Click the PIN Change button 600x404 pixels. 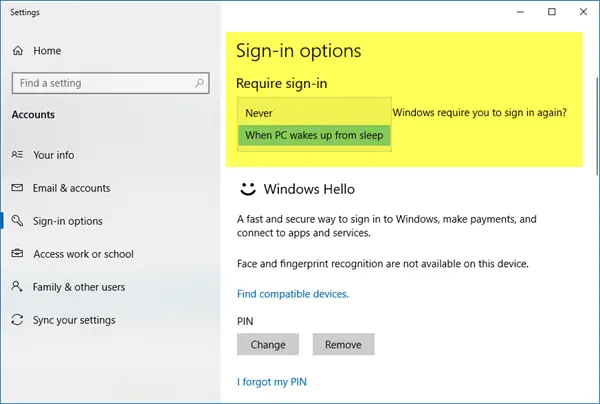pyautogui.click(x=268, y=344)
